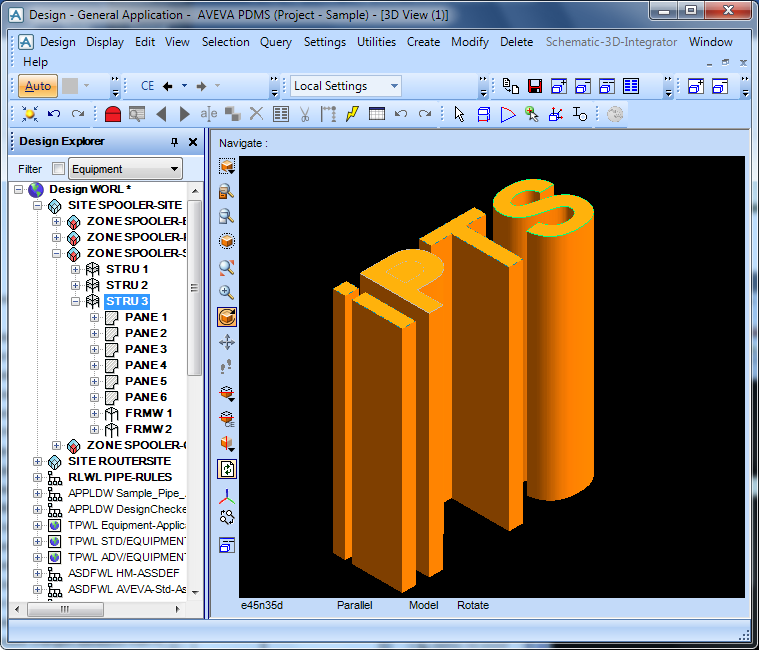Select STRU 2 in the tree
The image size is (759, 650).
(x=127, y=285)
